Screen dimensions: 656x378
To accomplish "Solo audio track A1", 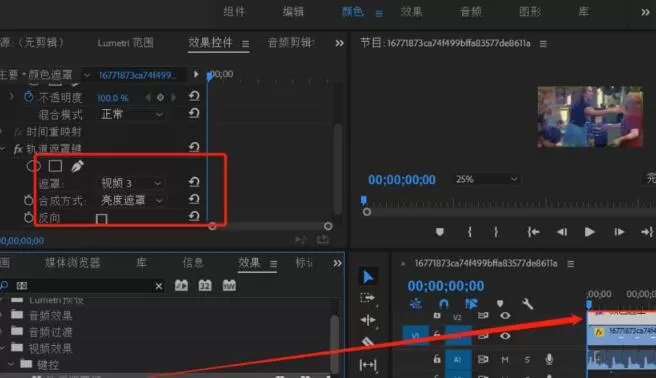I will pos(527,360).
